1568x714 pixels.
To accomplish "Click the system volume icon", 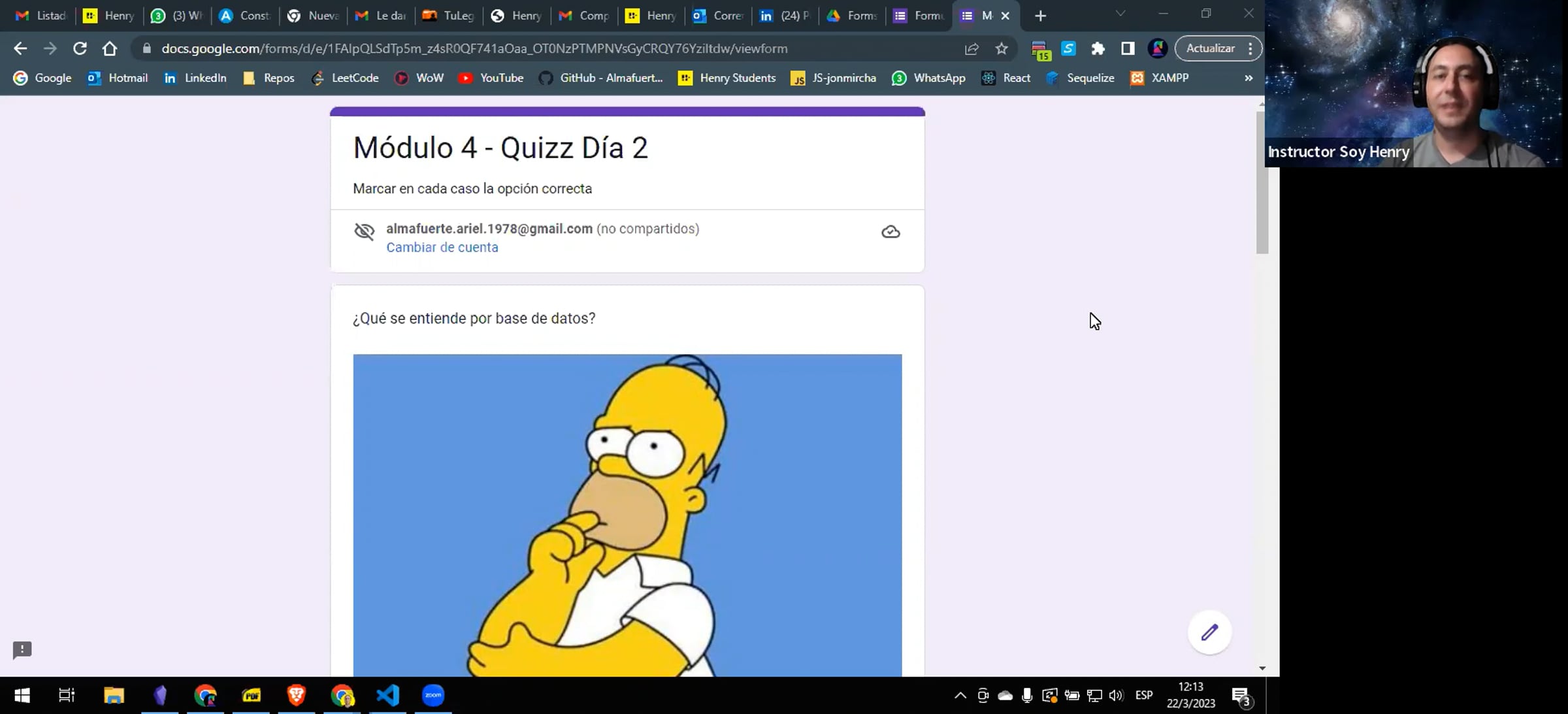I will pyautogui.click(x=1116, y=695).
